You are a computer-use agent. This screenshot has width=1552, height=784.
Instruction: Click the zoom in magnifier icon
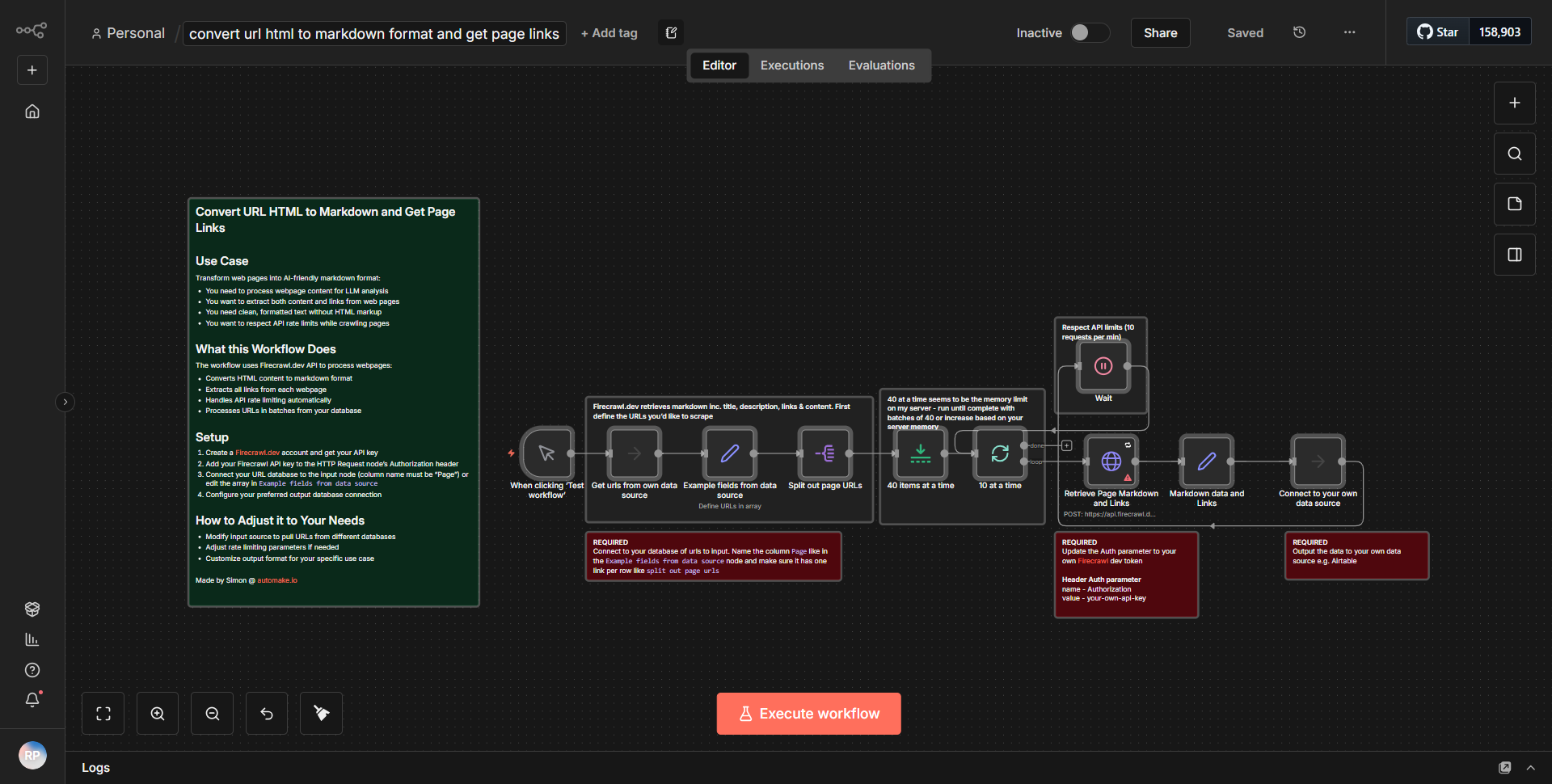pyautogui.click(x=158, y=713)
